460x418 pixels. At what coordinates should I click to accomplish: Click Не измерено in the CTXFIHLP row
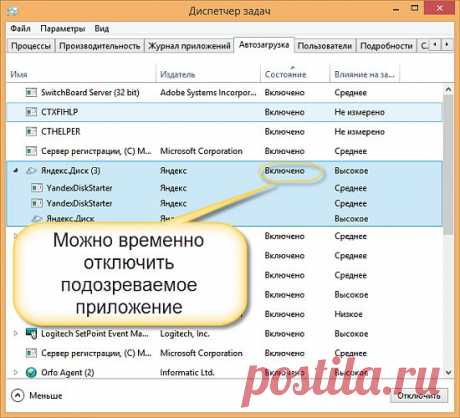coord(359,112)
